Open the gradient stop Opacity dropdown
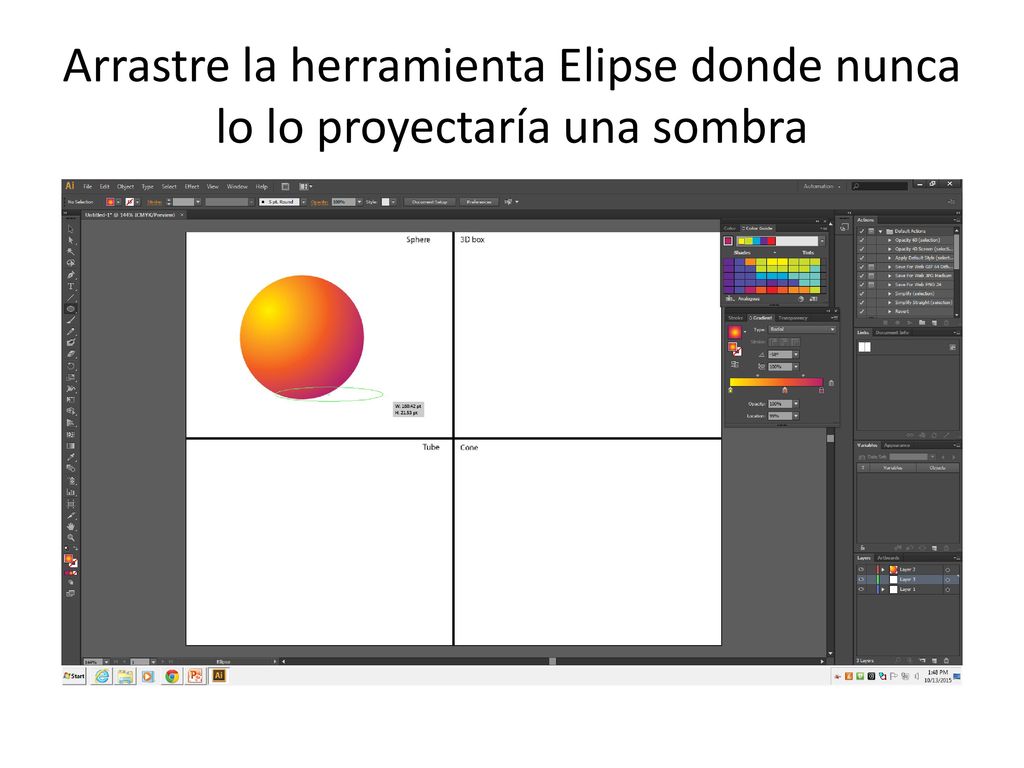 point(796,404)
